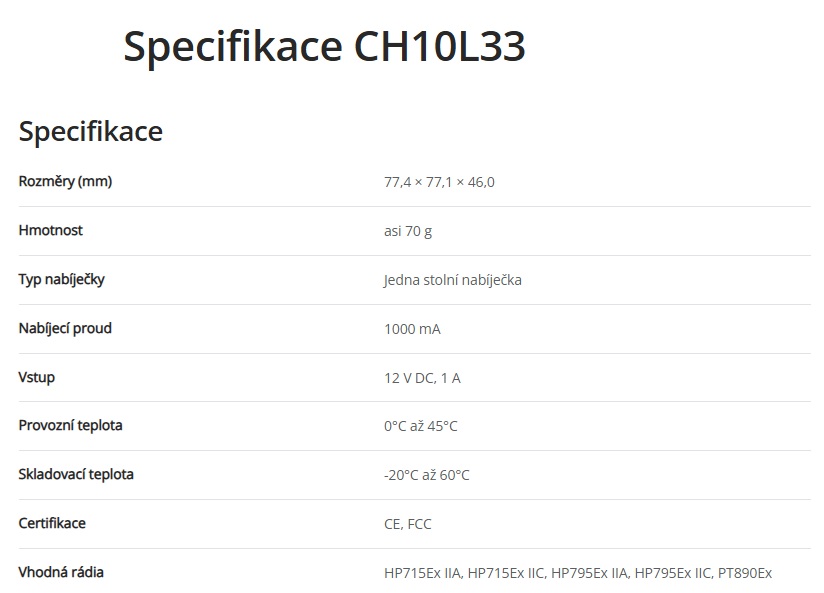Click the weight value 'asi 70 g'

pos(408,231)
